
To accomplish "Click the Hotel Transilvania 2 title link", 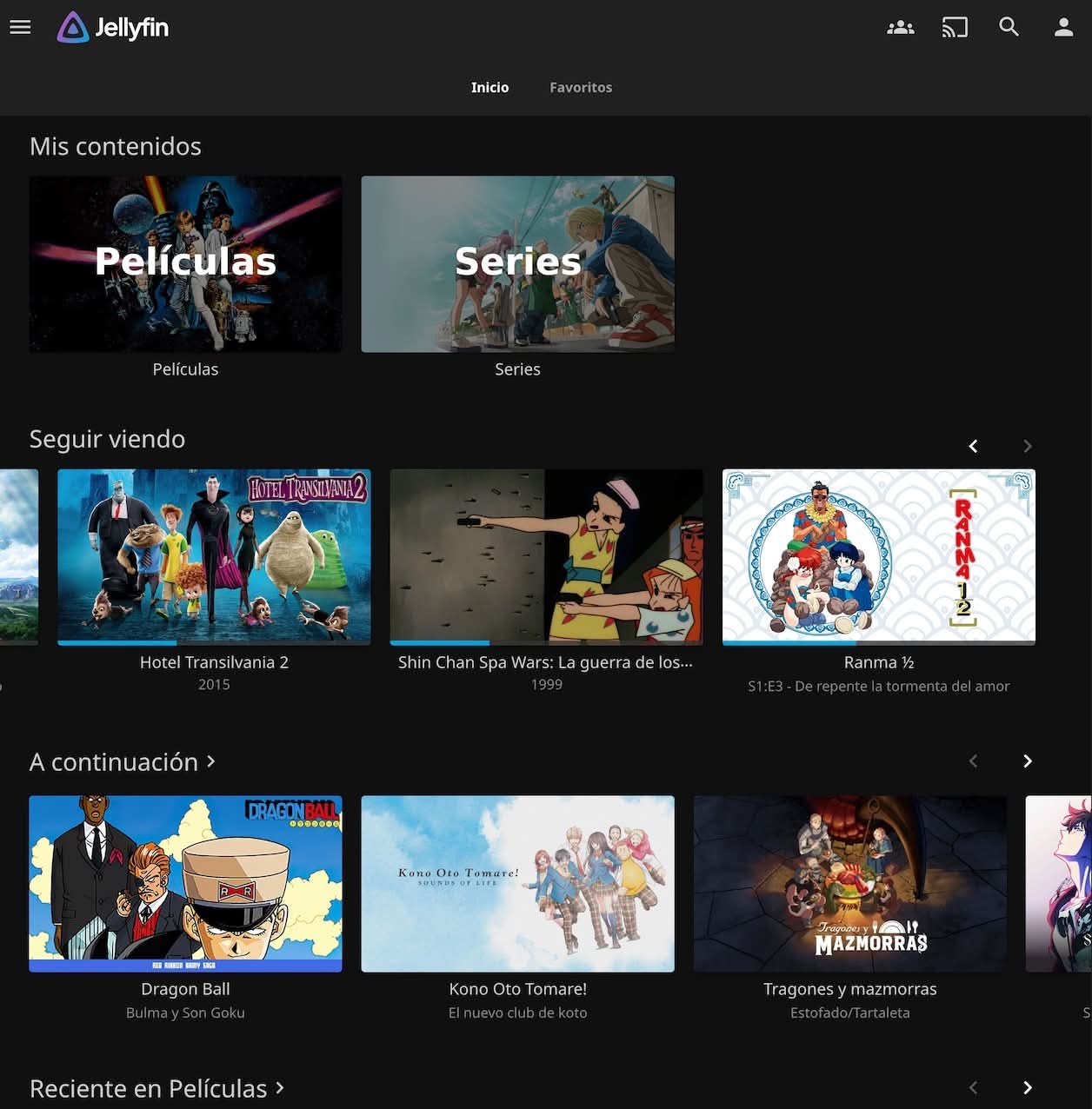I will (214, 662).
